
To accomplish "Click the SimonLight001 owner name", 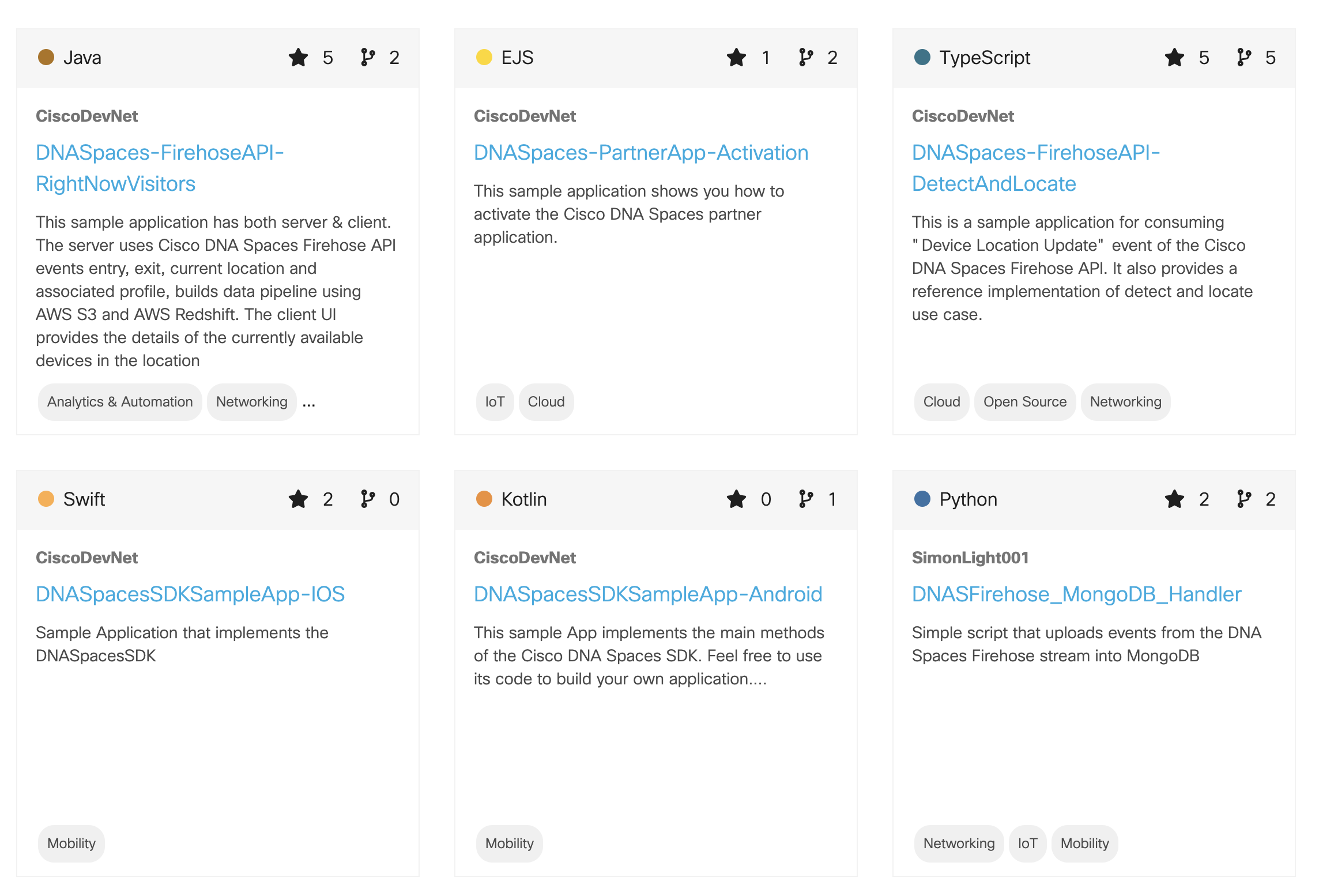I will click(x=970, y=558).
